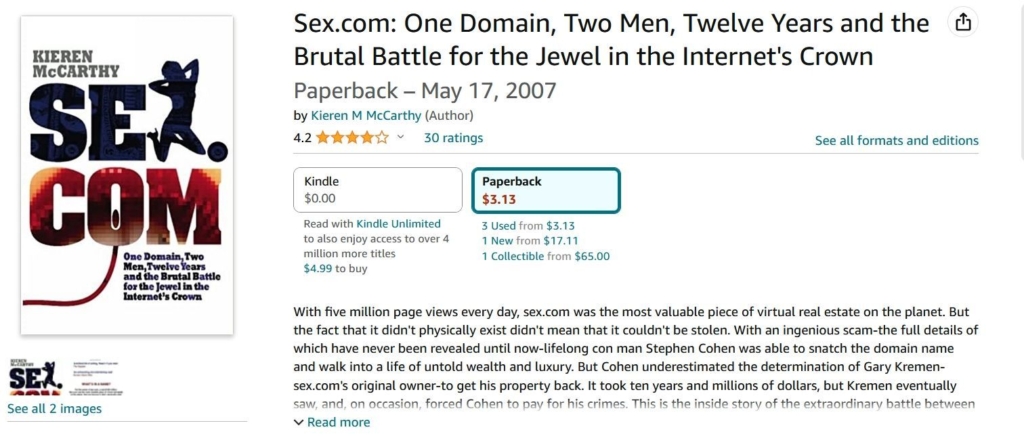Open the main book cover image
This screenshot has height=436, width=1024.
[x=127, y=175]
